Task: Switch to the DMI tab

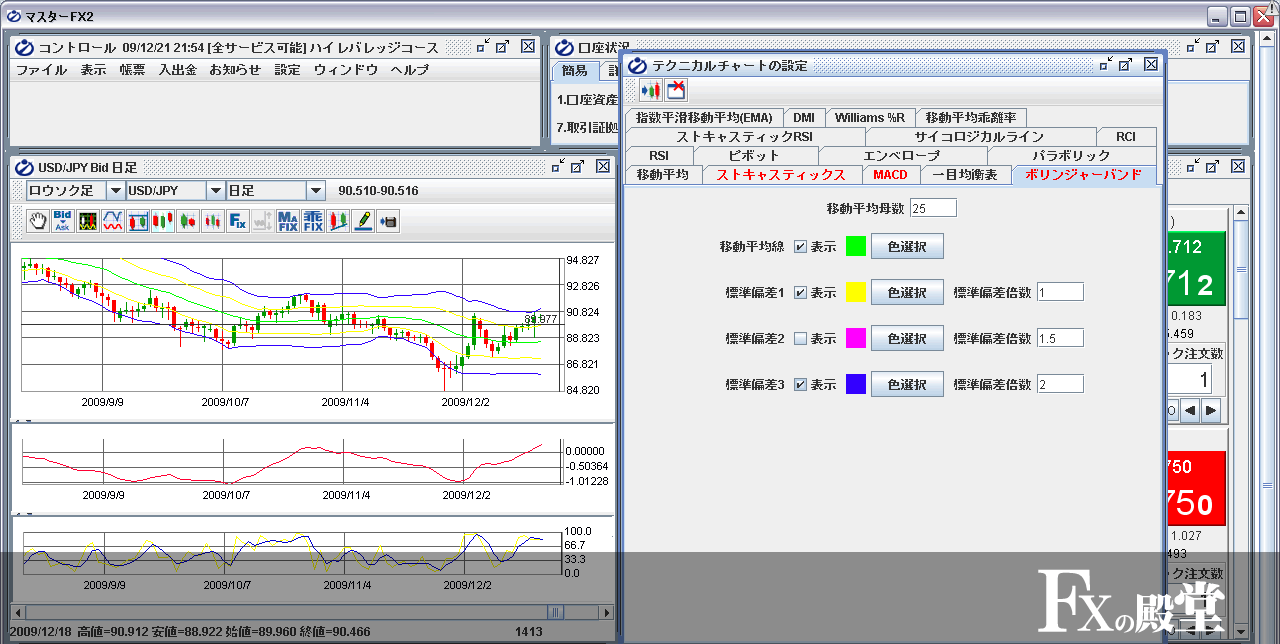Action: (x=804, y=118)
